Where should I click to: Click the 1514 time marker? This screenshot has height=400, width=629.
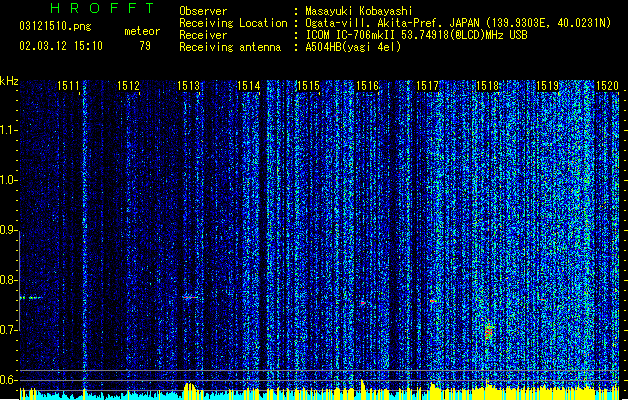(248, 86)
